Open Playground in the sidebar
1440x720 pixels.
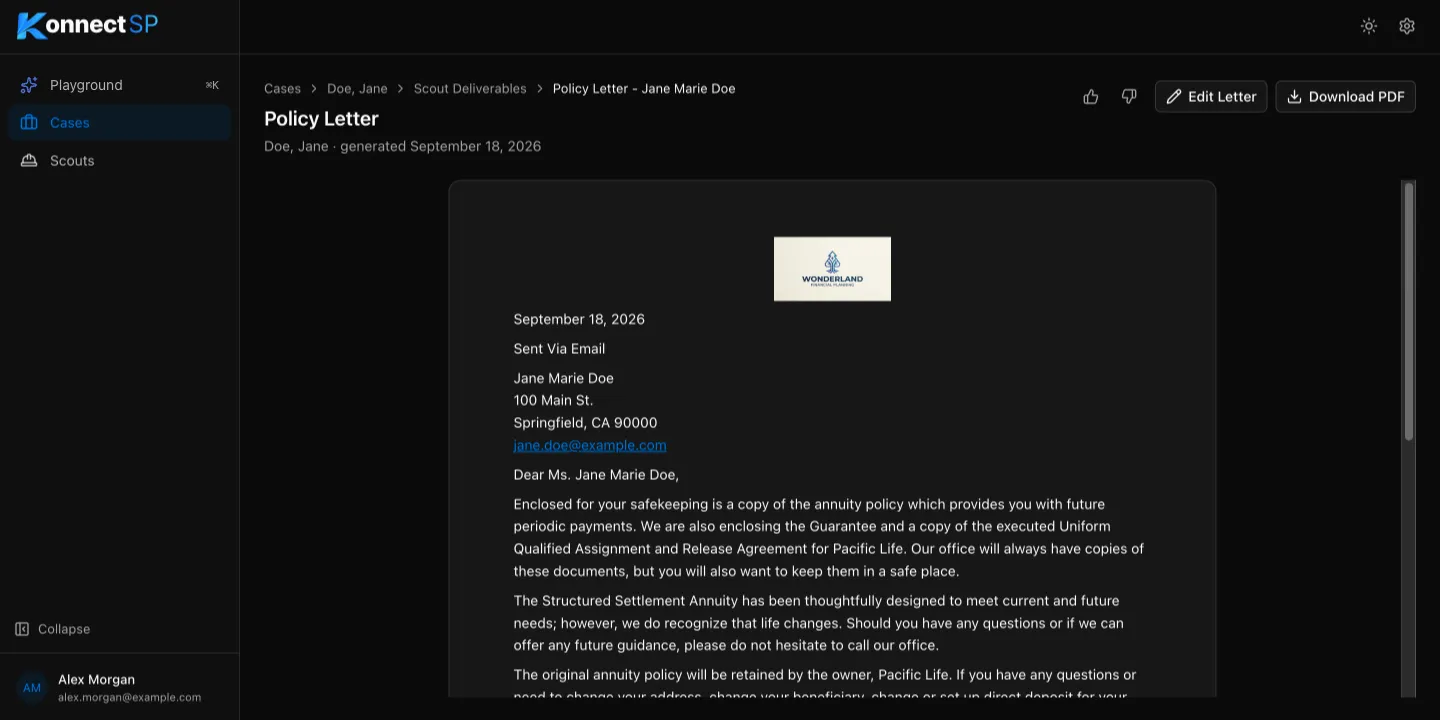coord(119,85)
